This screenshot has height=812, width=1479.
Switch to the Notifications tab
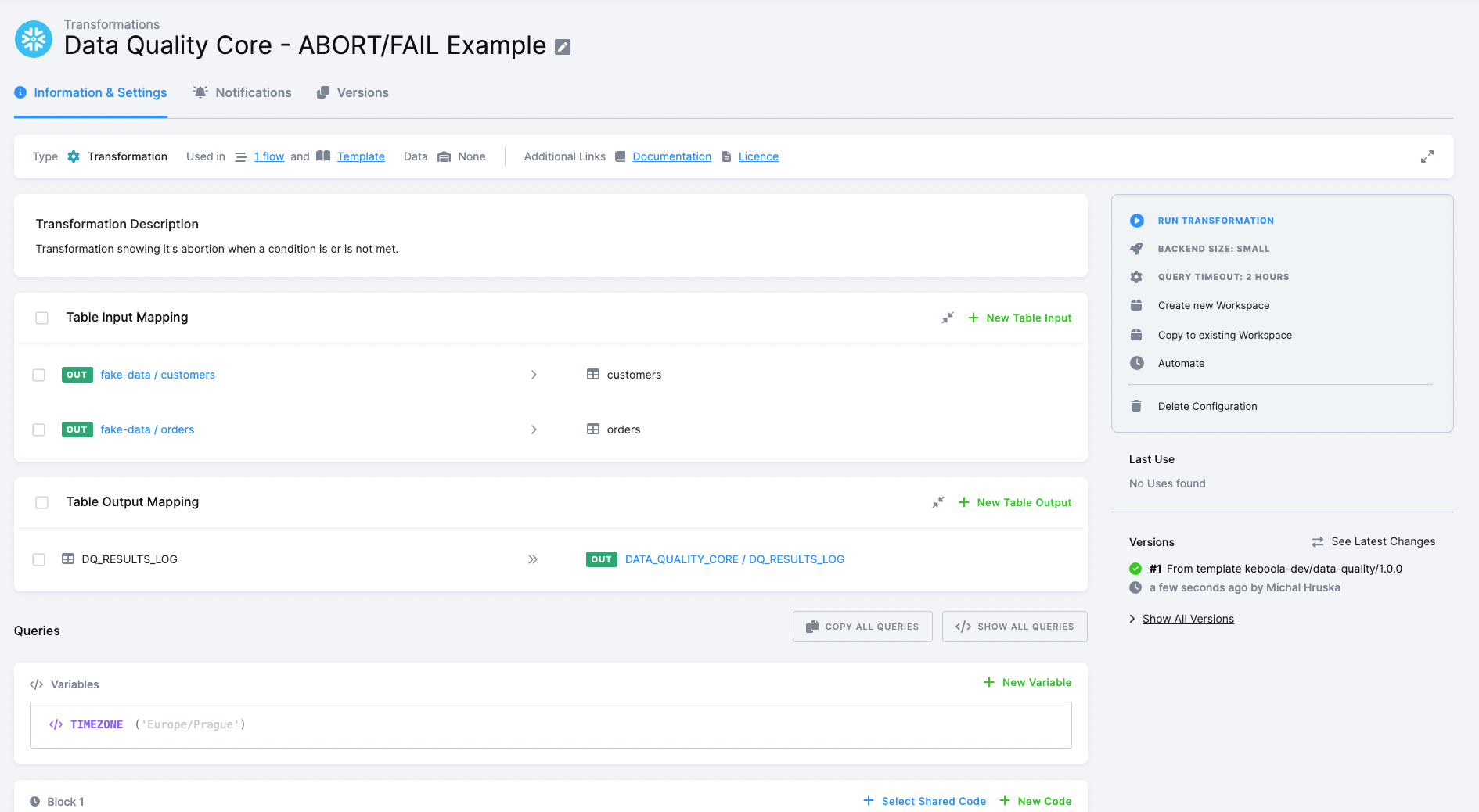(x=253, y=92)
